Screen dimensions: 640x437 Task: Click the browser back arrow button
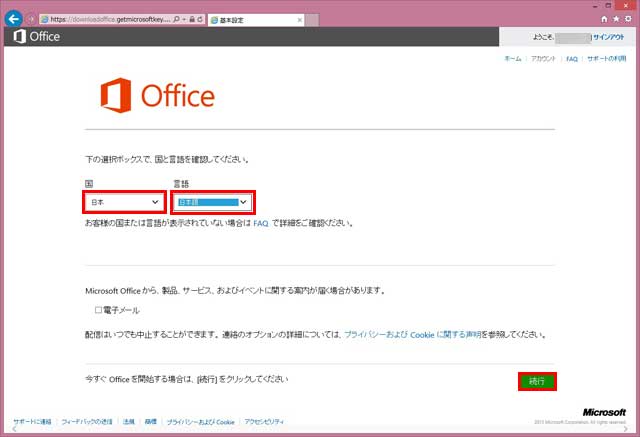(13, 19)
